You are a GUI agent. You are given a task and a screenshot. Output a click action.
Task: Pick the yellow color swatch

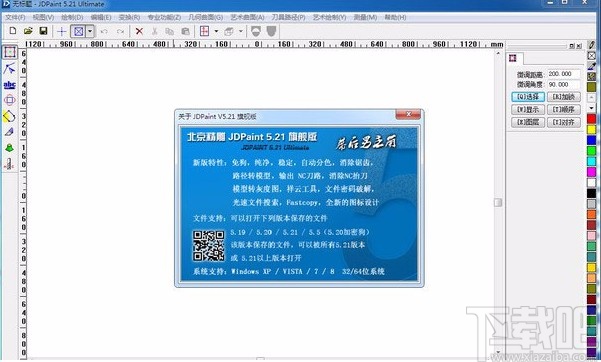pos(592,130)
